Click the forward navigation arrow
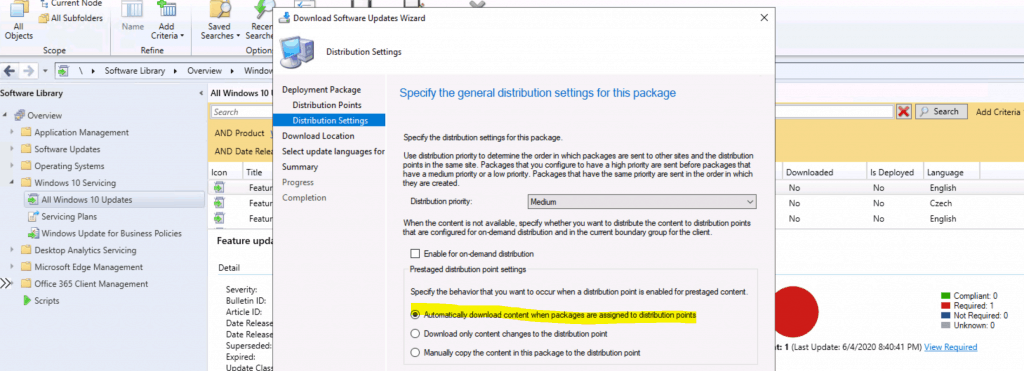 [28, 71]
